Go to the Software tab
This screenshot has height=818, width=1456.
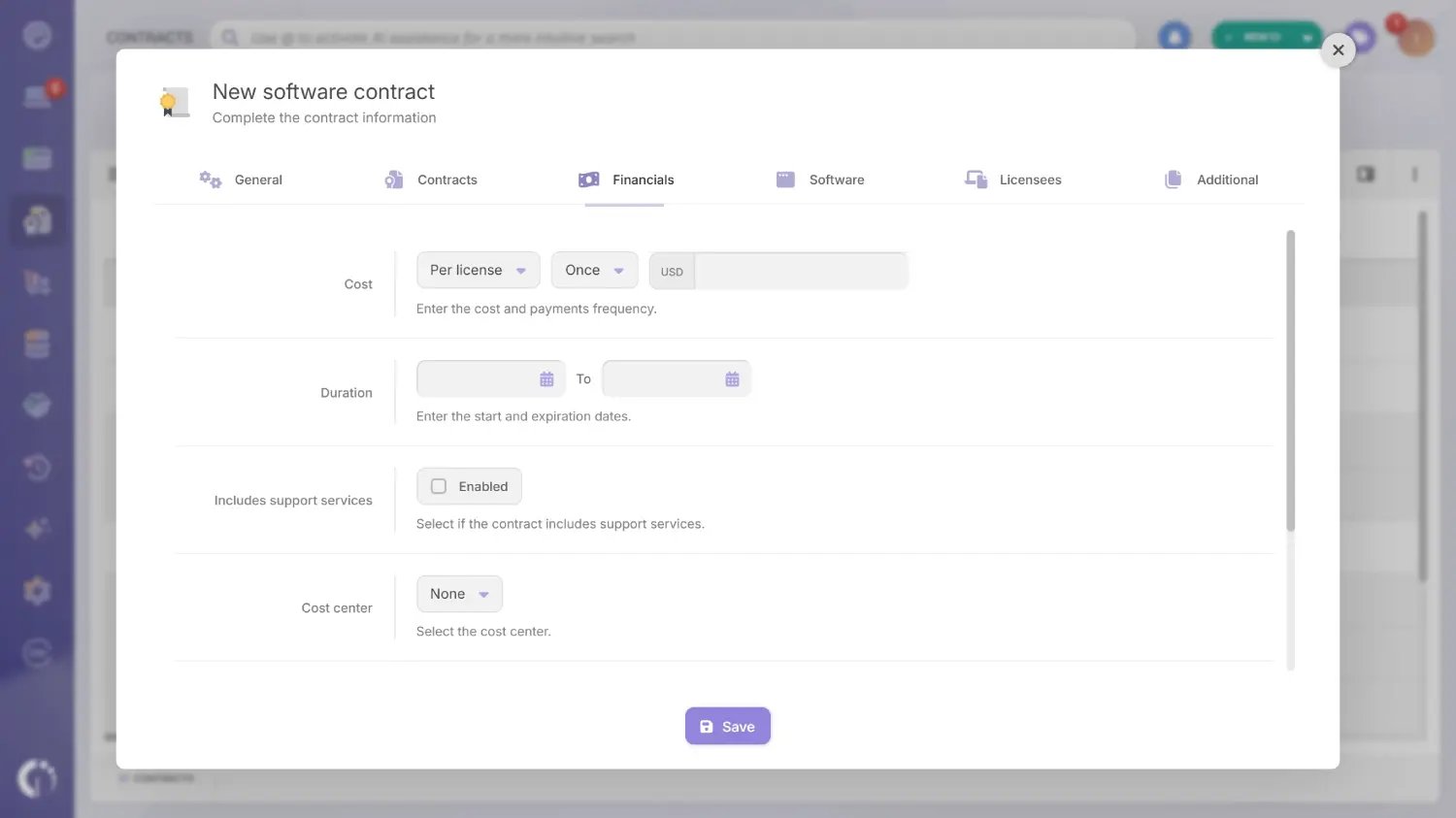pyautogui.click(x=819, y=180)
